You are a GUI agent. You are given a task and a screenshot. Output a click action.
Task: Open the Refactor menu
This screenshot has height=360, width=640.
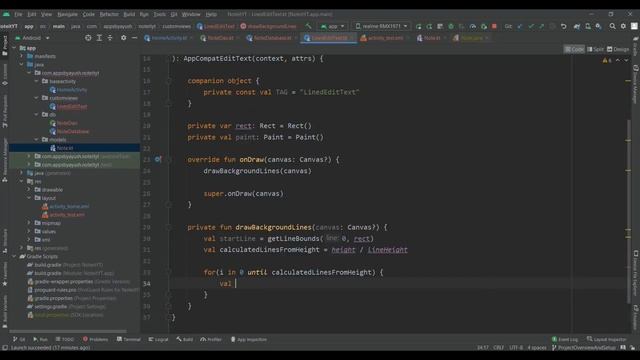[109, 14]
